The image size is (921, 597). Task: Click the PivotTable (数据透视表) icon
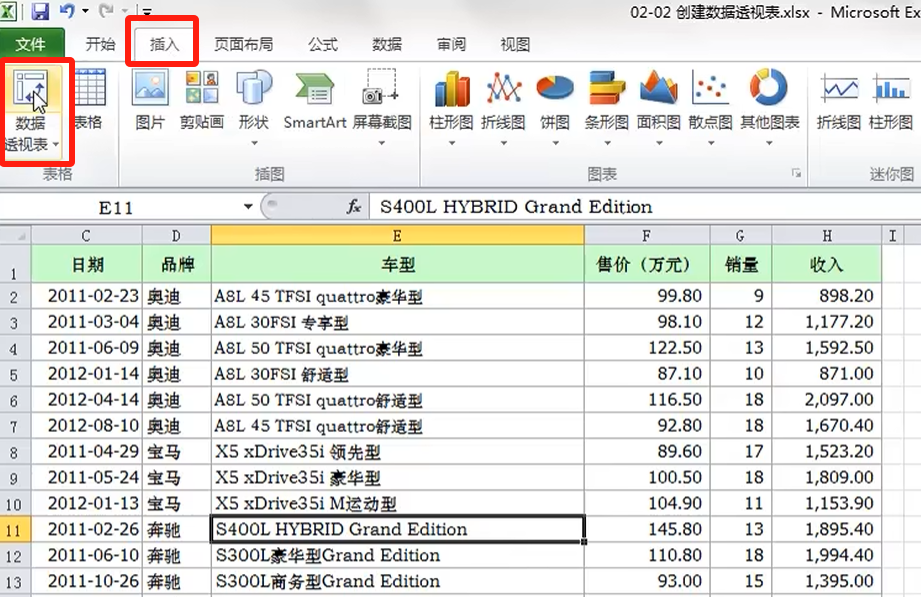[x=31, y=89]
